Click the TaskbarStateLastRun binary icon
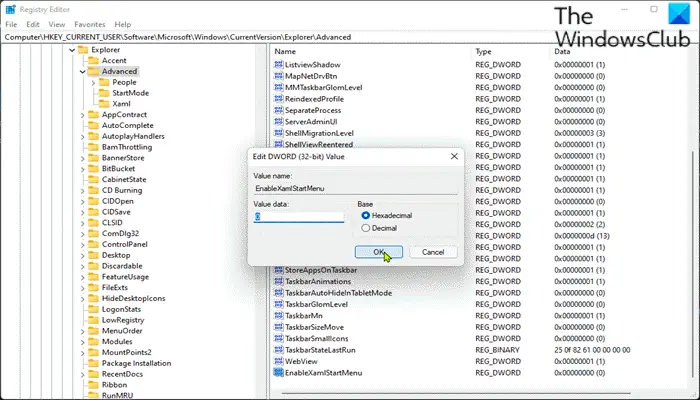Viewport: 700px width, 400px height. point(279,350)
